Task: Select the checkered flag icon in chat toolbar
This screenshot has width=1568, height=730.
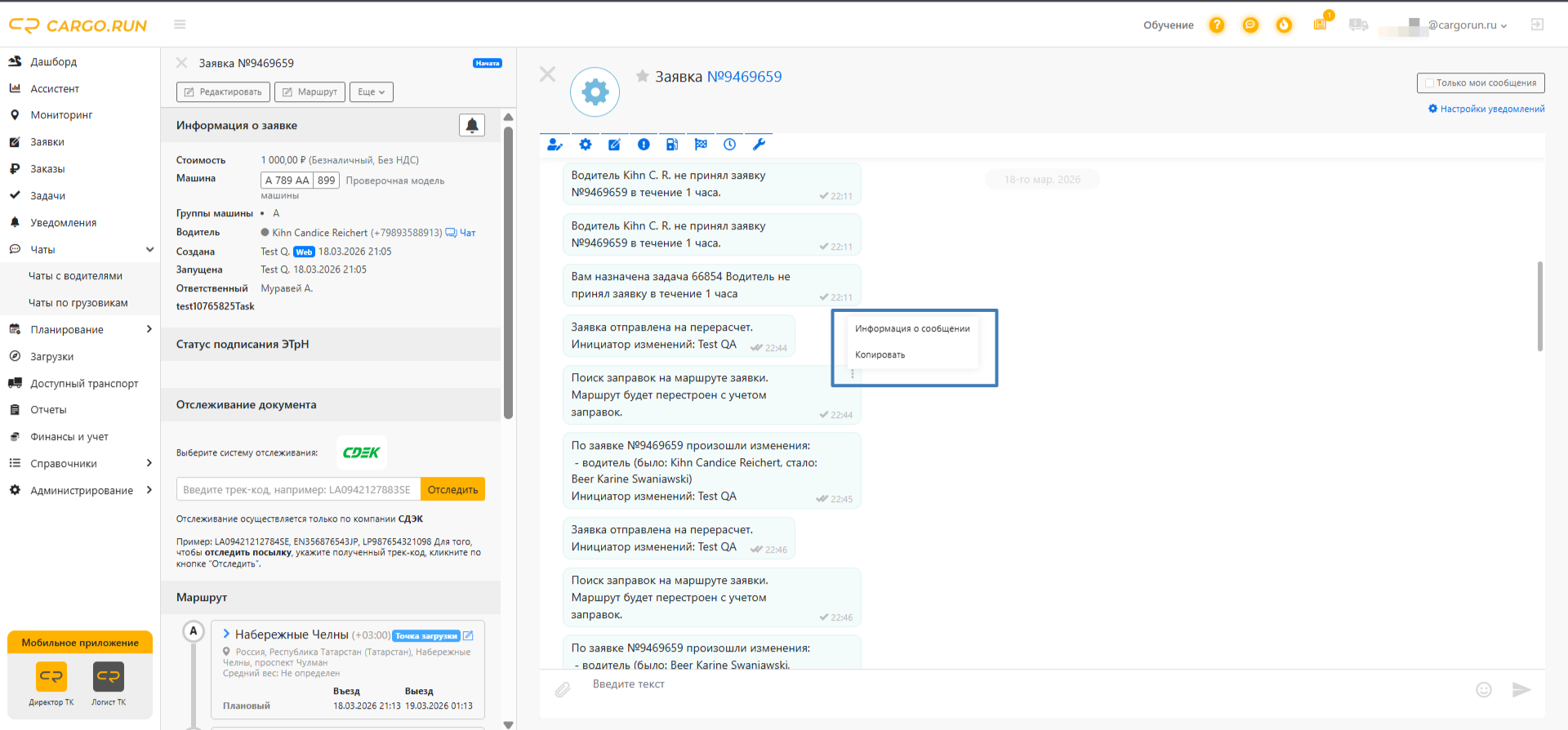Action: click(x=701, y=145)
